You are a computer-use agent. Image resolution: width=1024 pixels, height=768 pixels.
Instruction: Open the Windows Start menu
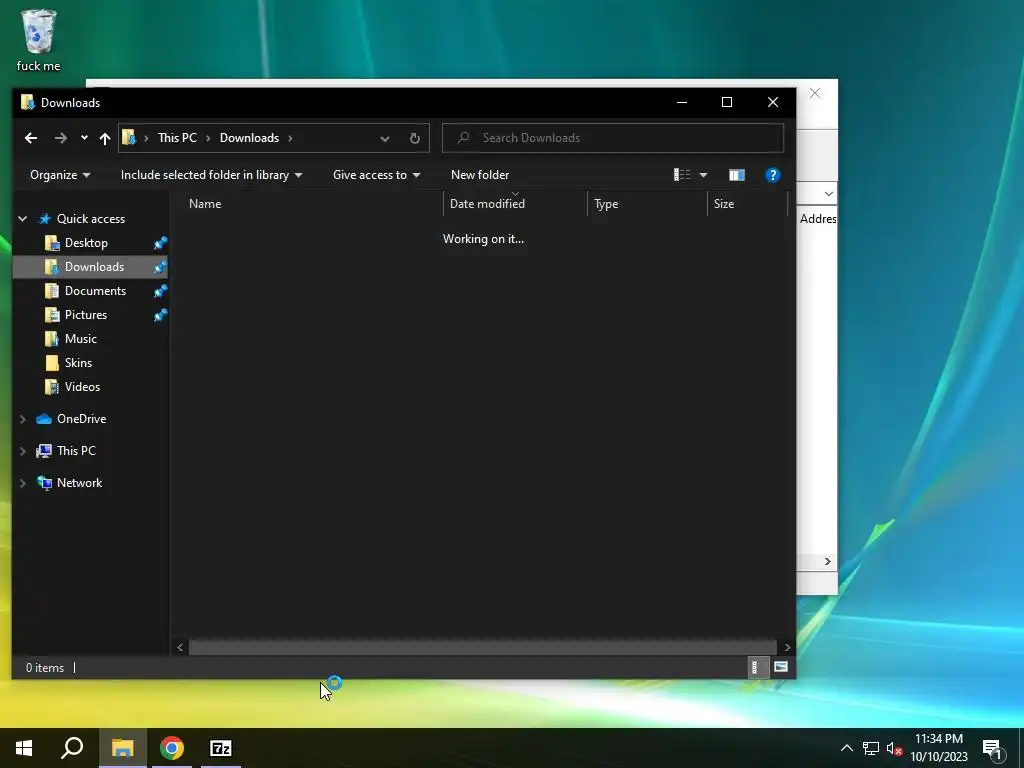[24, 748]
